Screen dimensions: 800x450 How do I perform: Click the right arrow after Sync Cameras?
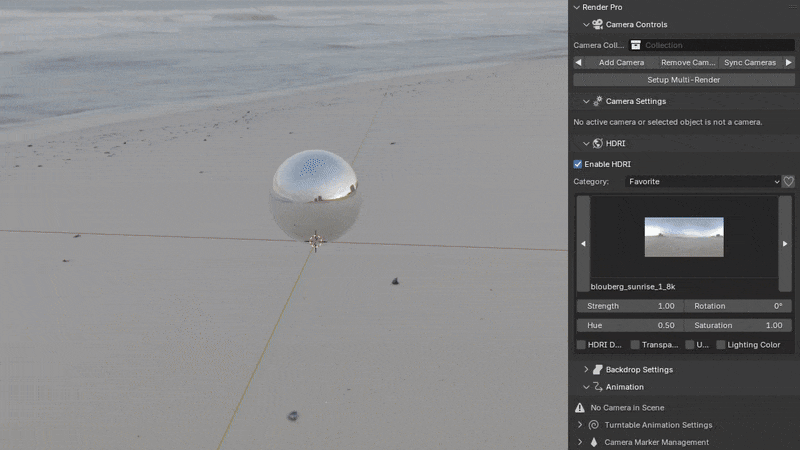[x=788, y=62]
